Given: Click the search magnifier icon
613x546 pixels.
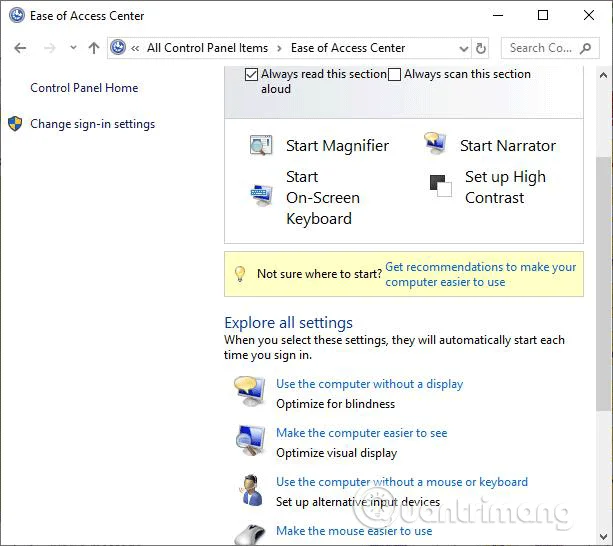Looking at the screenshot, I should coord(585,48).
